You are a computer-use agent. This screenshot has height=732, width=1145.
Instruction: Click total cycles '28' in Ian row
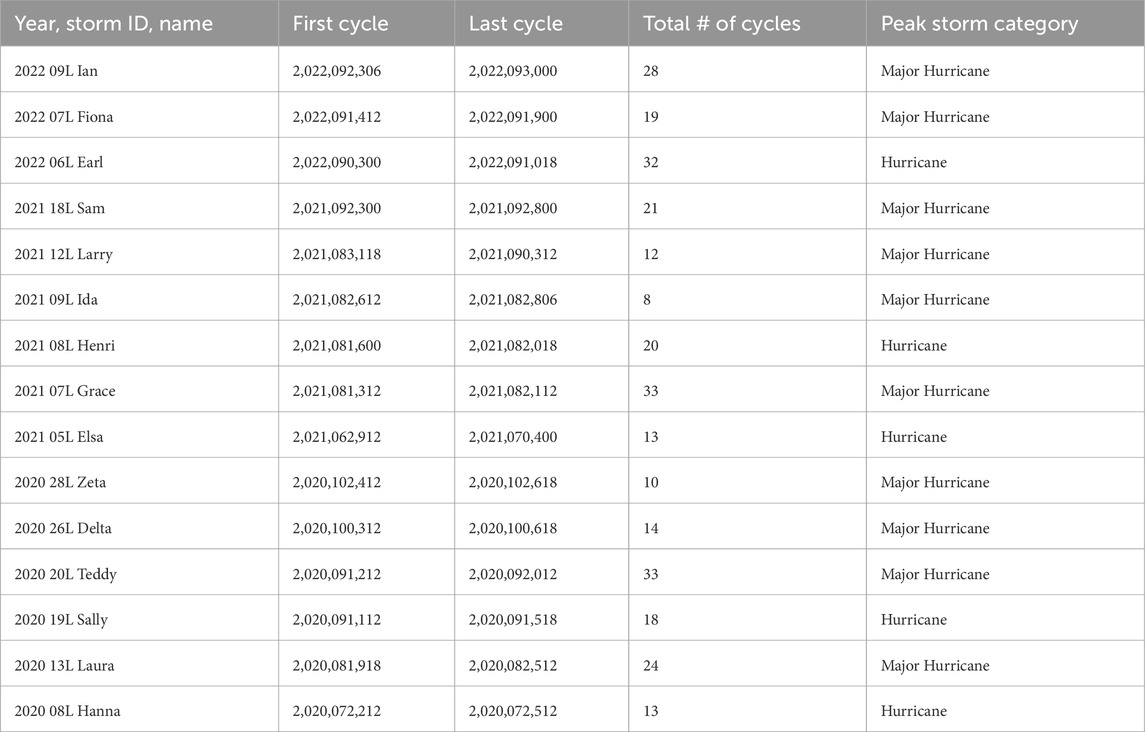pyautogui.click(x=651, y=71)
